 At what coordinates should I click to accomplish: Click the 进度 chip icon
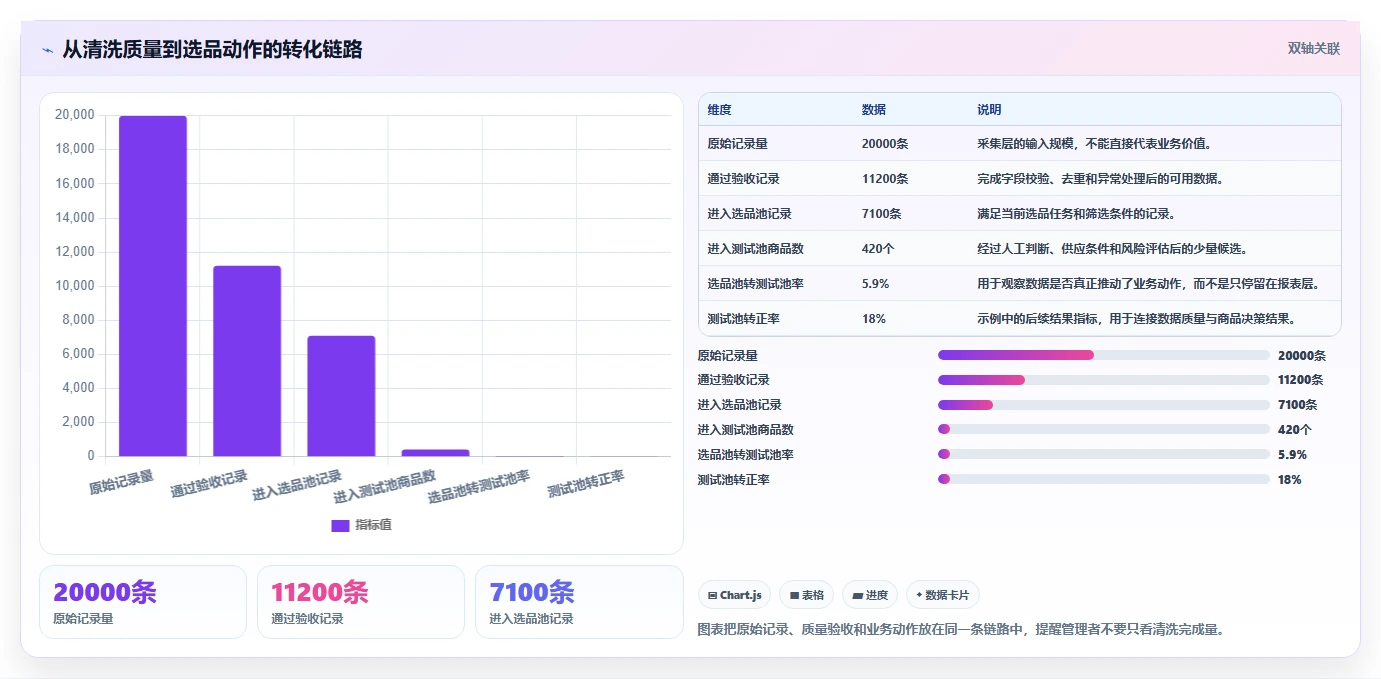coord(857,595)
